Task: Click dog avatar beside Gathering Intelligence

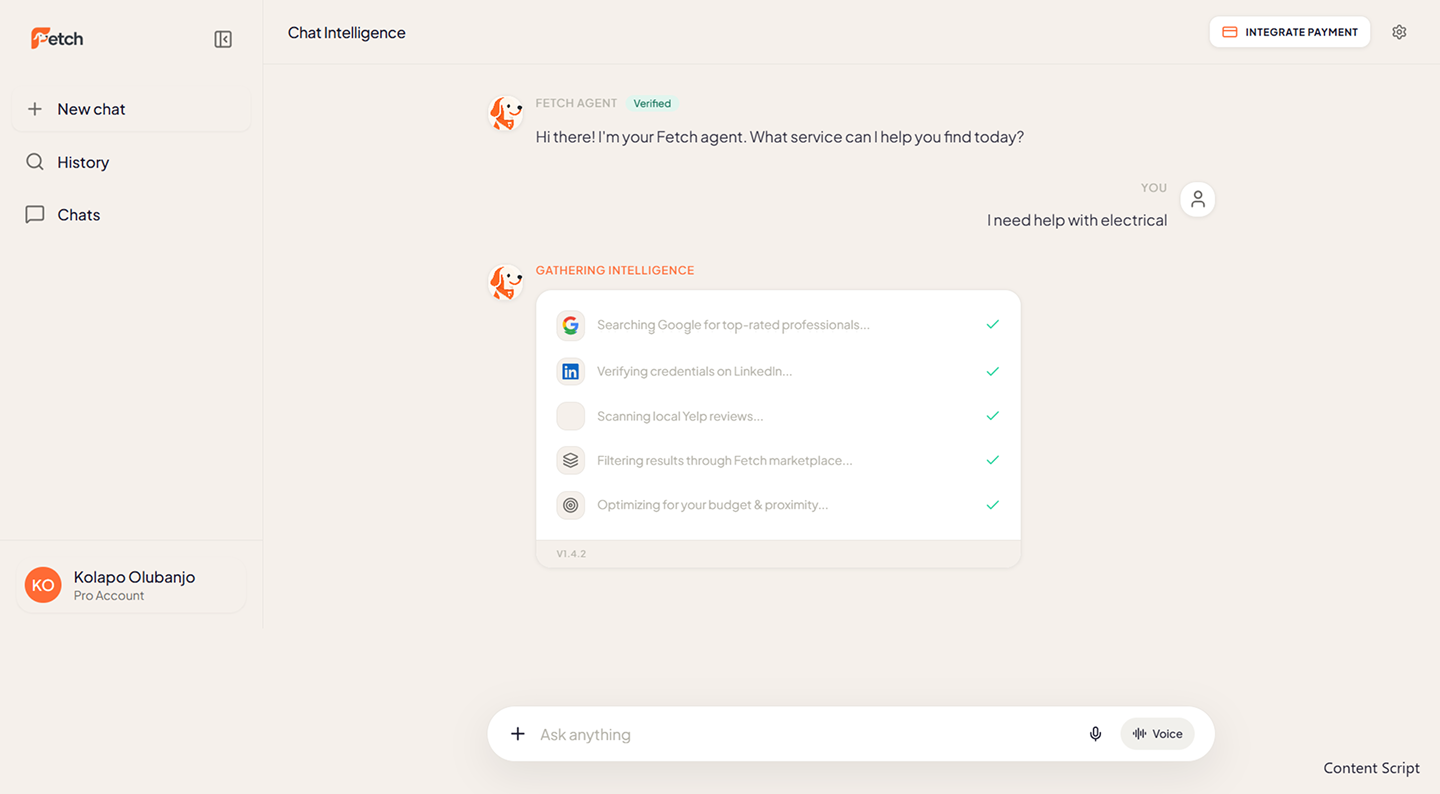Action: point(506,282)
